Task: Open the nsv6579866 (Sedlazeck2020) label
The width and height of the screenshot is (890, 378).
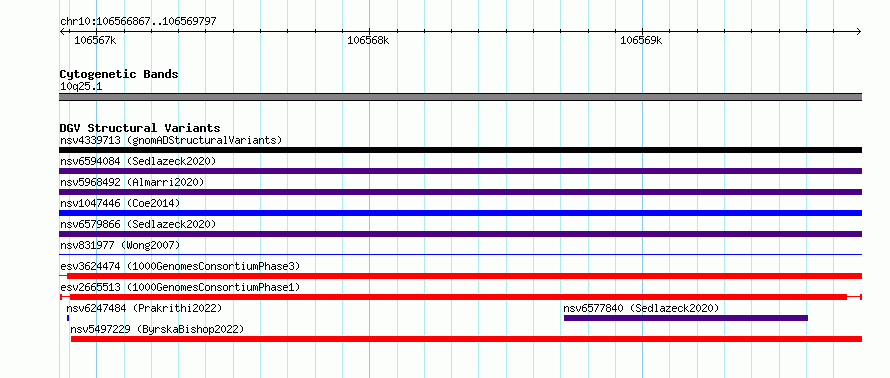Action: tap(138, 224)
